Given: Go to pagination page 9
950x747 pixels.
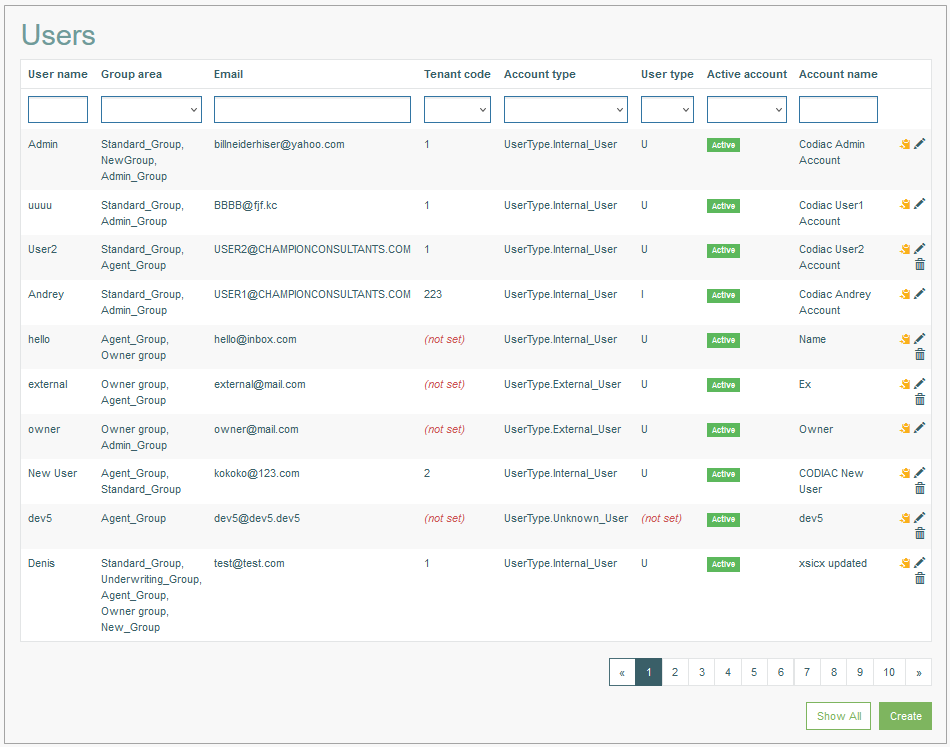Looking at the screenshot, I should pyautogui.click(x=860, y=672).
